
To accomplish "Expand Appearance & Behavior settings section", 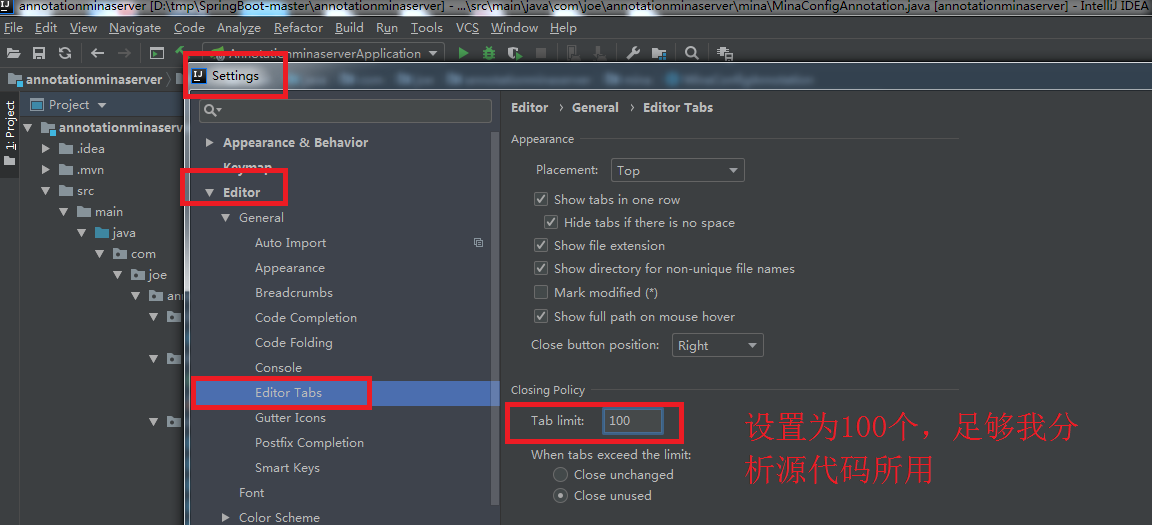I will click(x=210, y=142).
